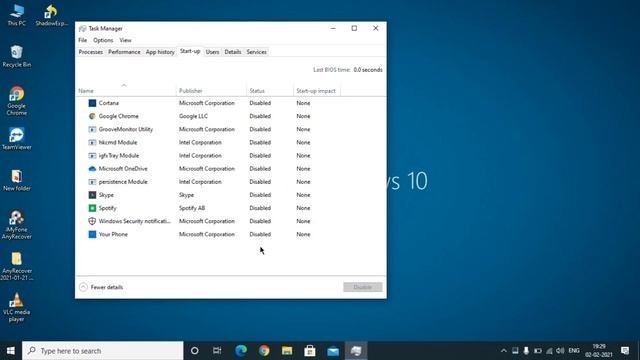
Task: Click Disabled status in Your Phone row
Action: 260,234
